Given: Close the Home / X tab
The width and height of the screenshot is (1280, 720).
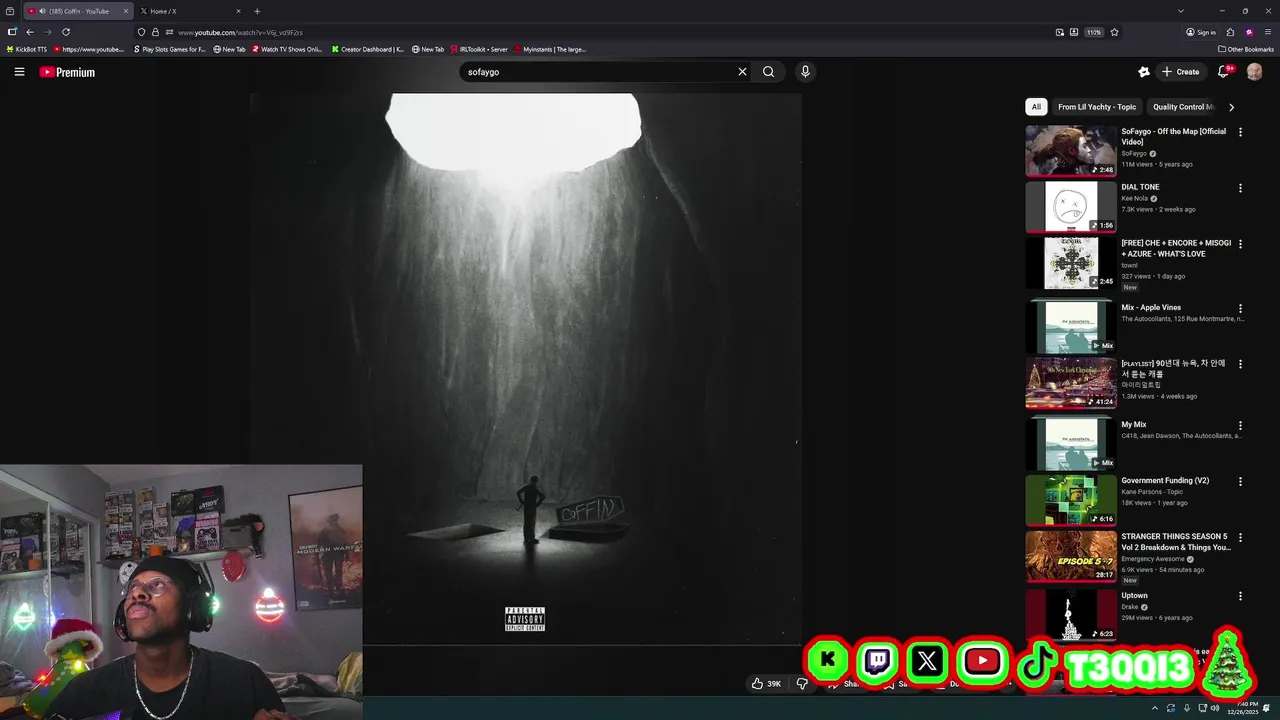Looking at the screenshot, I should tap(238, 11).
